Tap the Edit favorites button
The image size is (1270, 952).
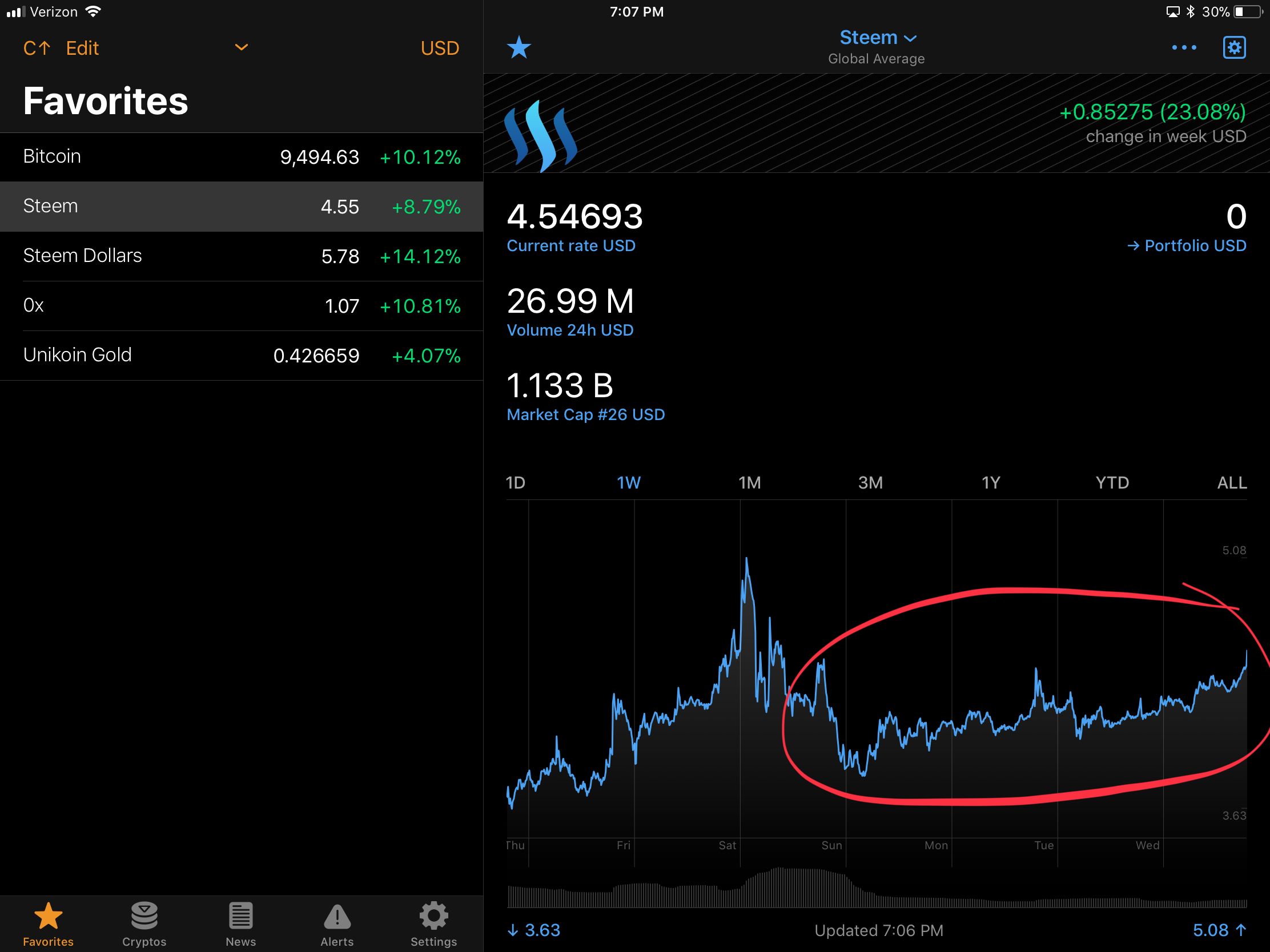(x=82, y=48)
